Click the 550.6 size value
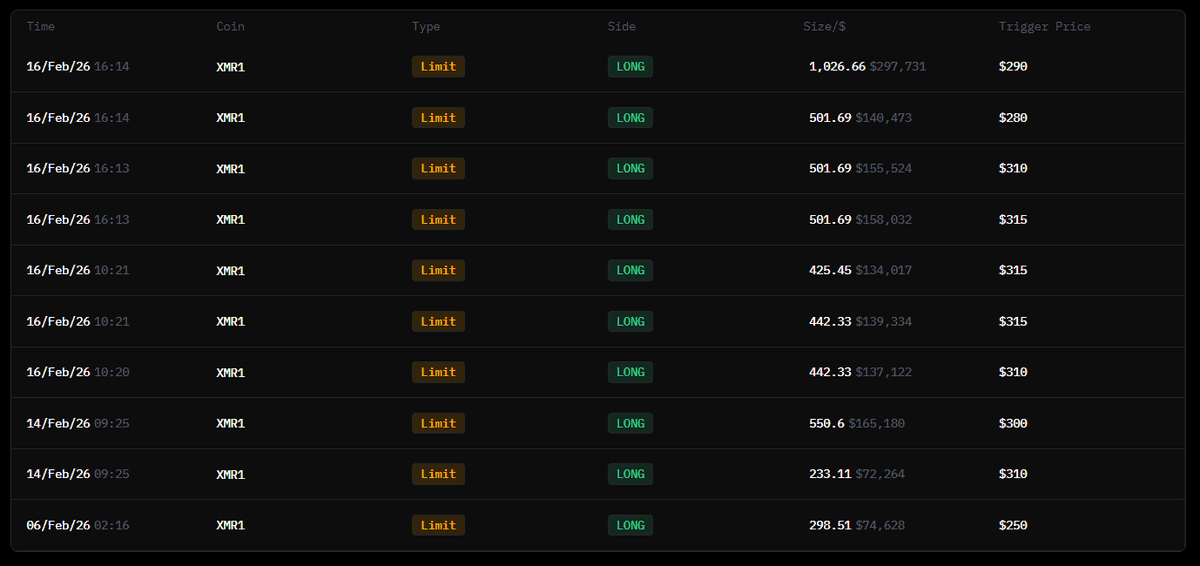The height and width of the screenshot is (566, 1200). [826, 423]
